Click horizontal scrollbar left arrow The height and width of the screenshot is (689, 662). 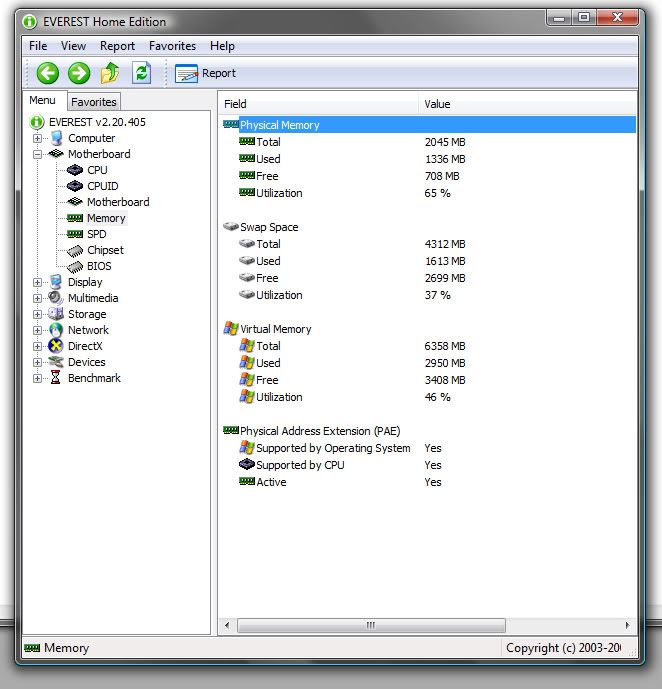(x=227, y=625)
